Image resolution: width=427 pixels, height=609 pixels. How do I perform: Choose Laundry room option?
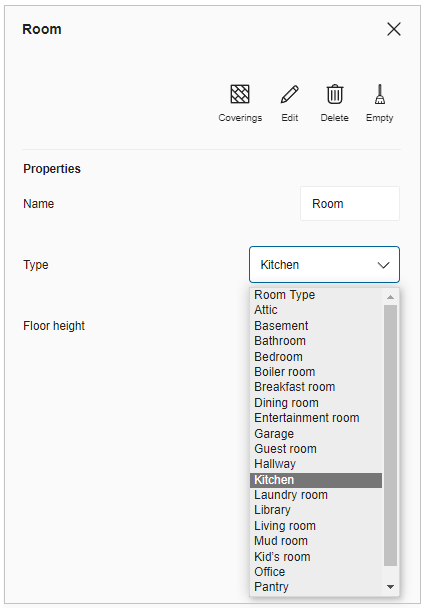(316, 495)
